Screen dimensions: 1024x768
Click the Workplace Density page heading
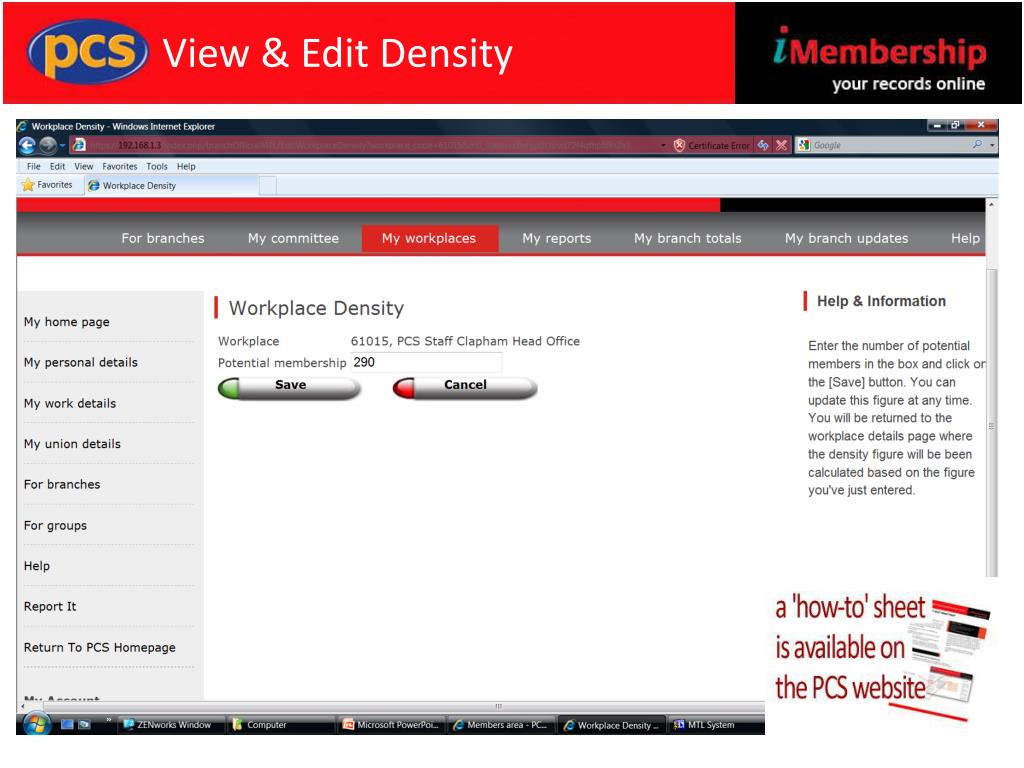(x=316, y=308)
